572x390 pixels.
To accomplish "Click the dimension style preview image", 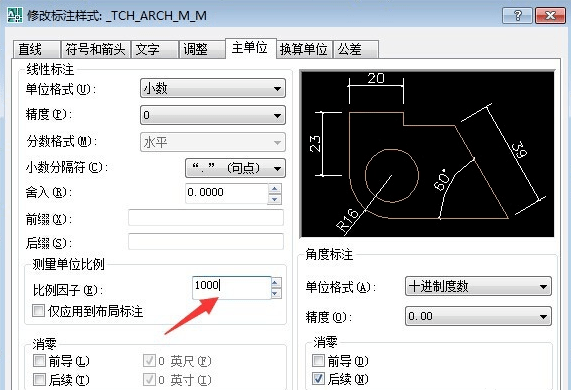I will click(427, 154).
